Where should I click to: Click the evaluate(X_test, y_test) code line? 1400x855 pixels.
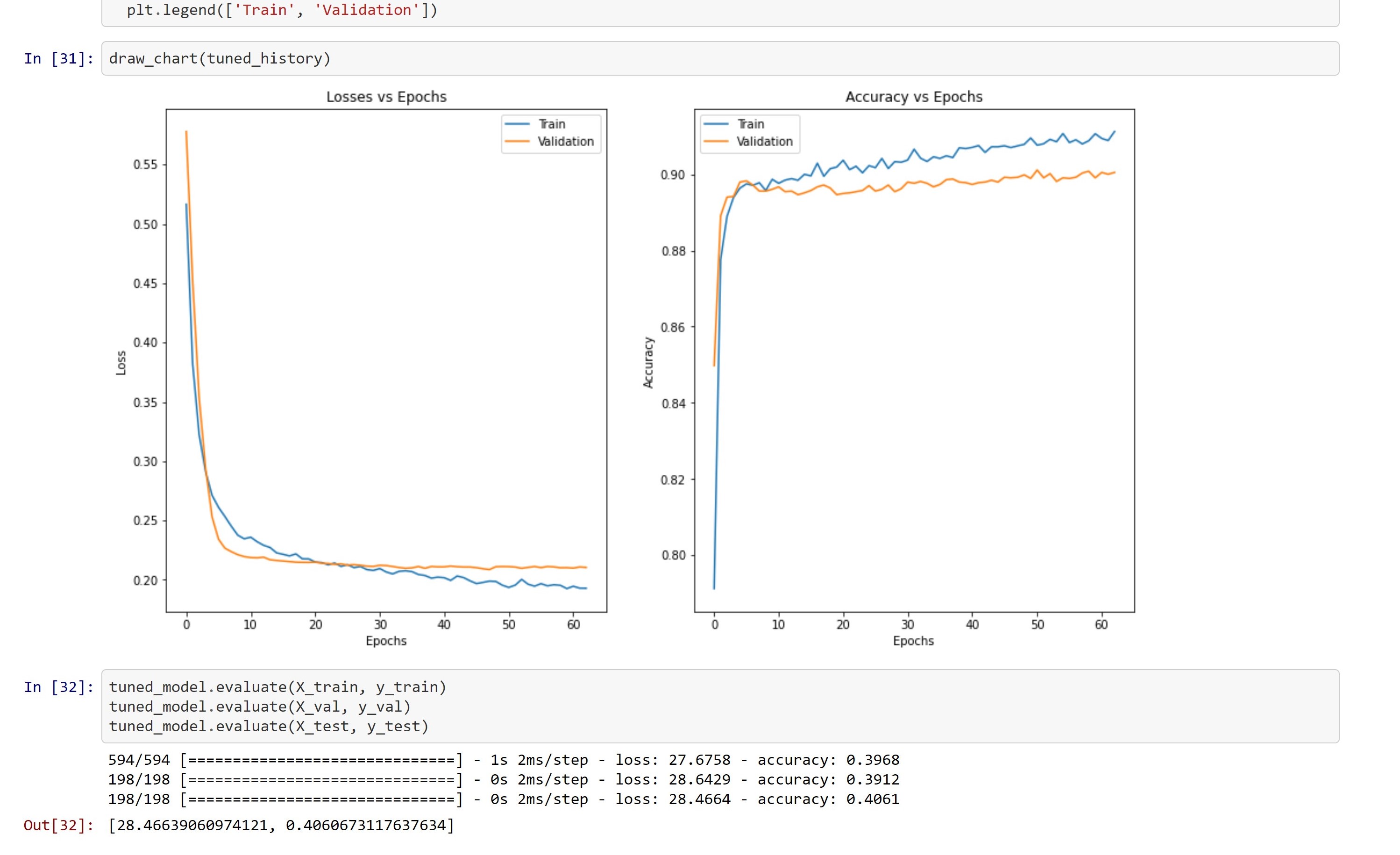pyautogui.click(x=268, y=726)
